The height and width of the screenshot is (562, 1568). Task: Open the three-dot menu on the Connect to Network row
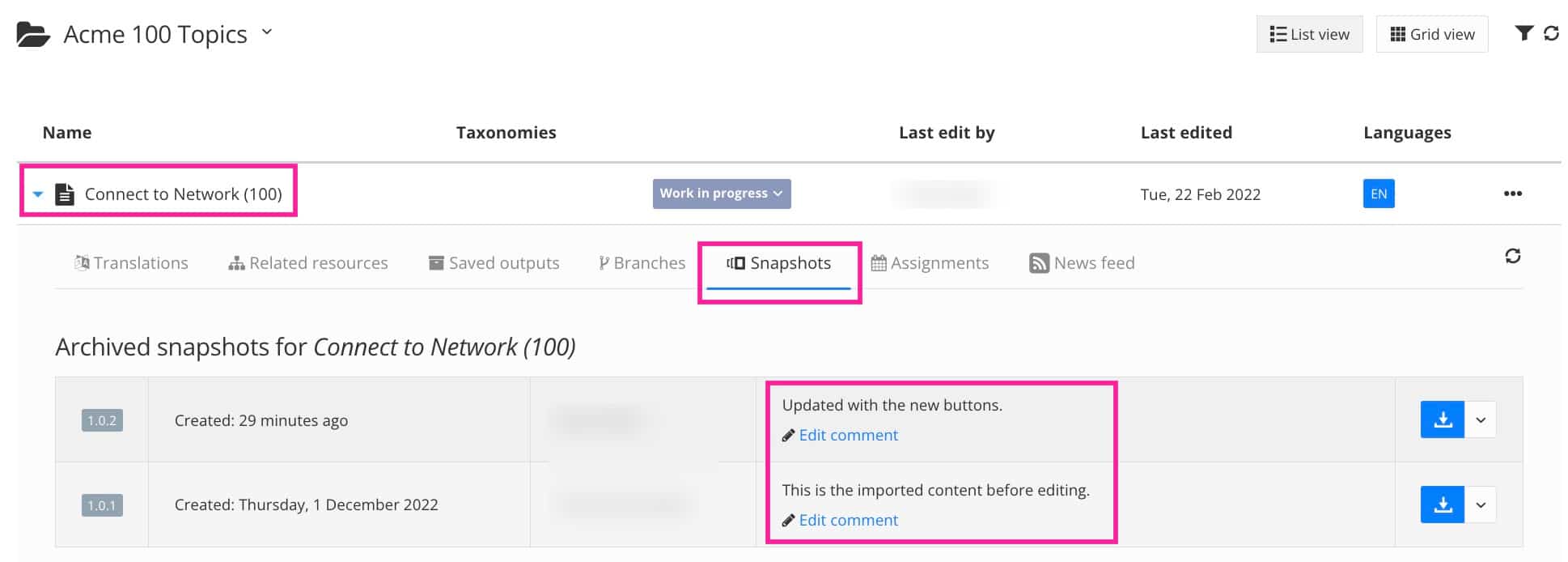click(x=1512, y=194)
